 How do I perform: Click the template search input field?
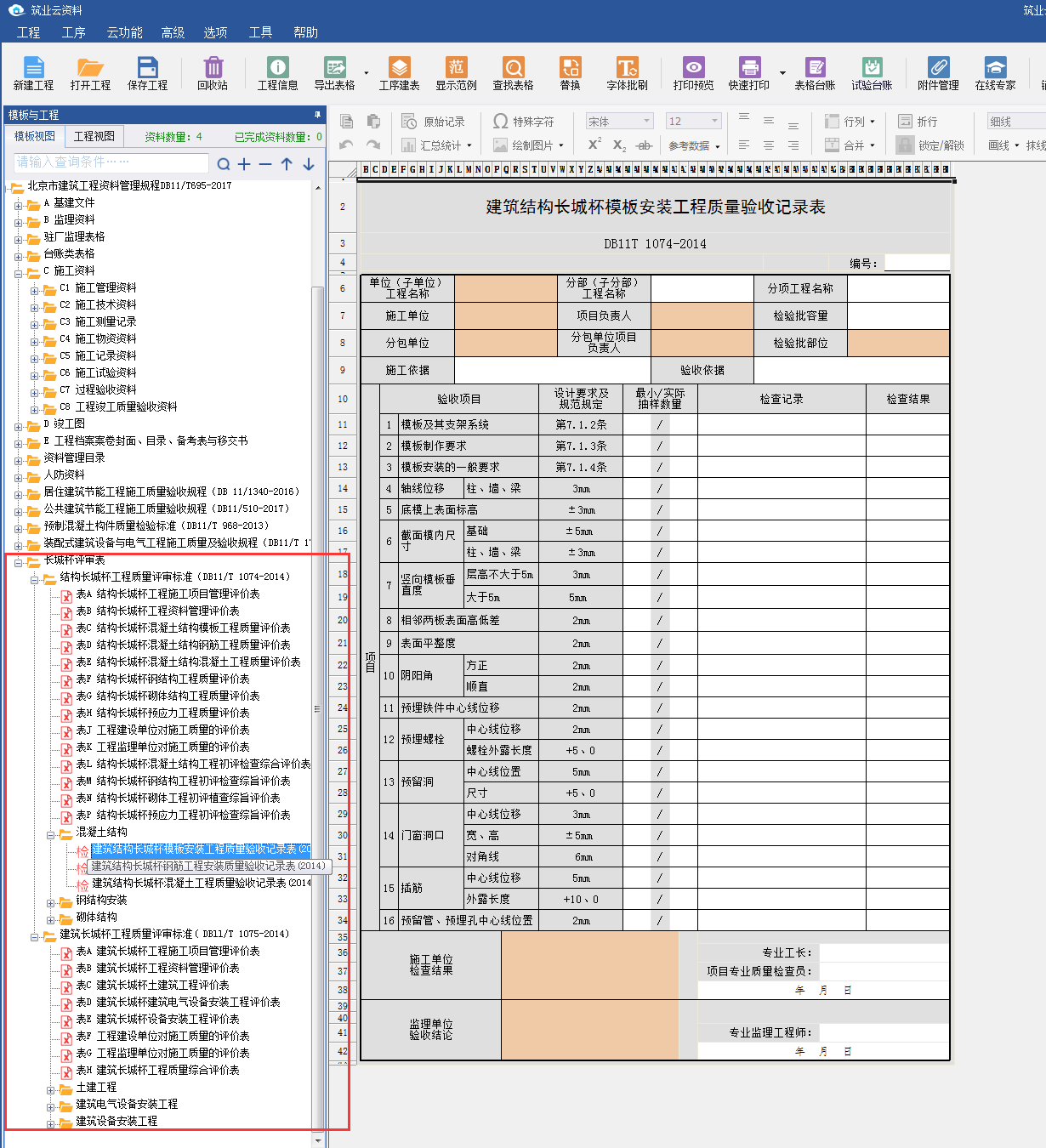pos(111,162)
